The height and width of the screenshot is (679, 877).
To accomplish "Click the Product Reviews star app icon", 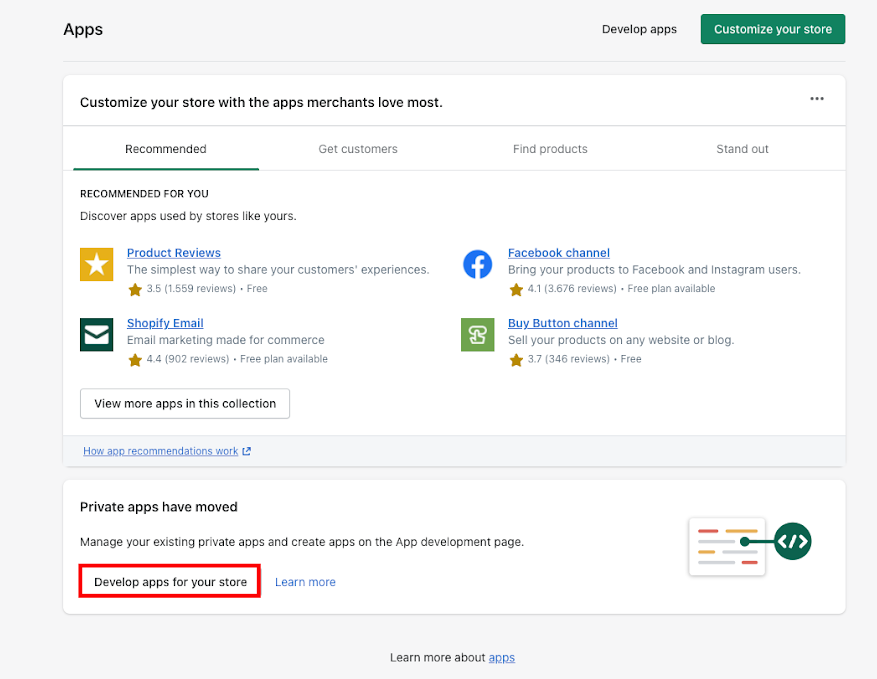I will 96,264.
